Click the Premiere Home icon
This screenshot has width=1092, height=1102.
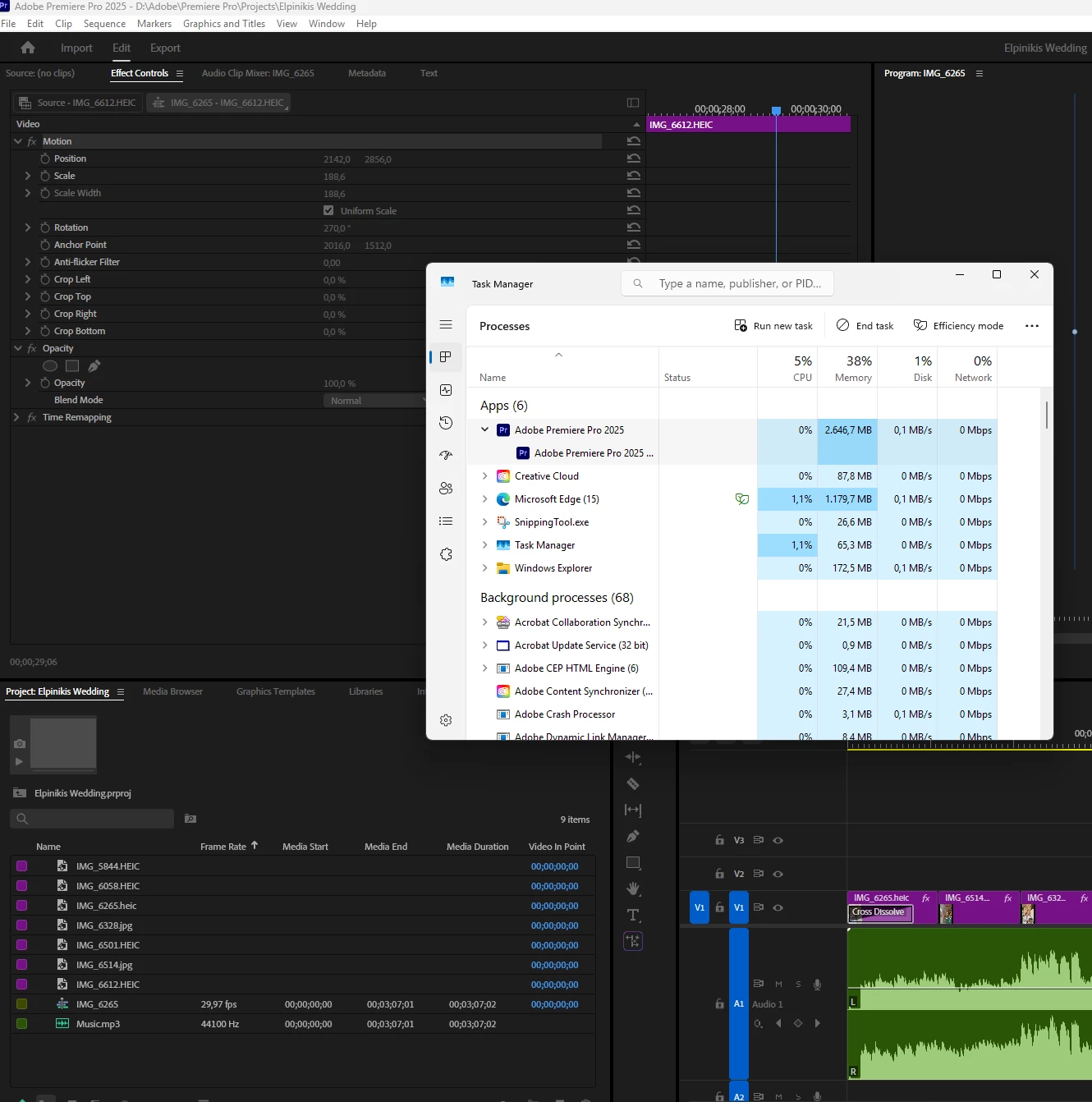click(x=28, y=48)
